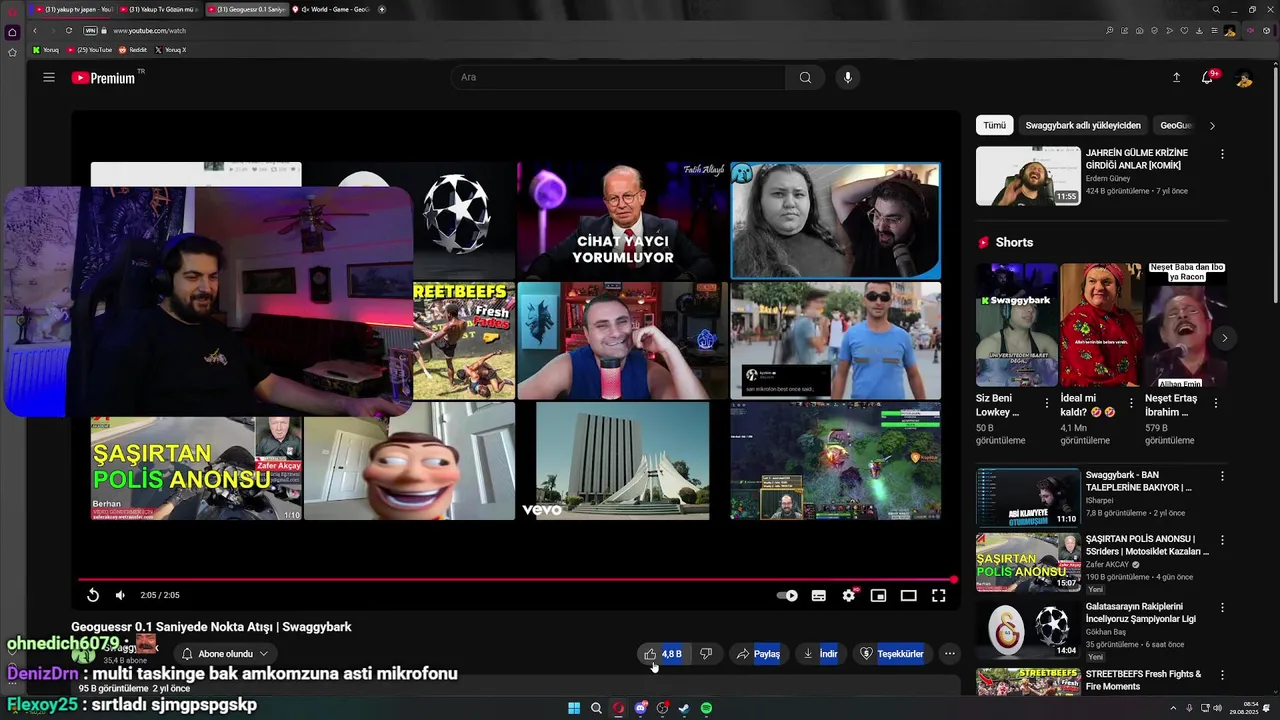Open the account avatar menu
1280x720 pixels.
point(1244,78)
